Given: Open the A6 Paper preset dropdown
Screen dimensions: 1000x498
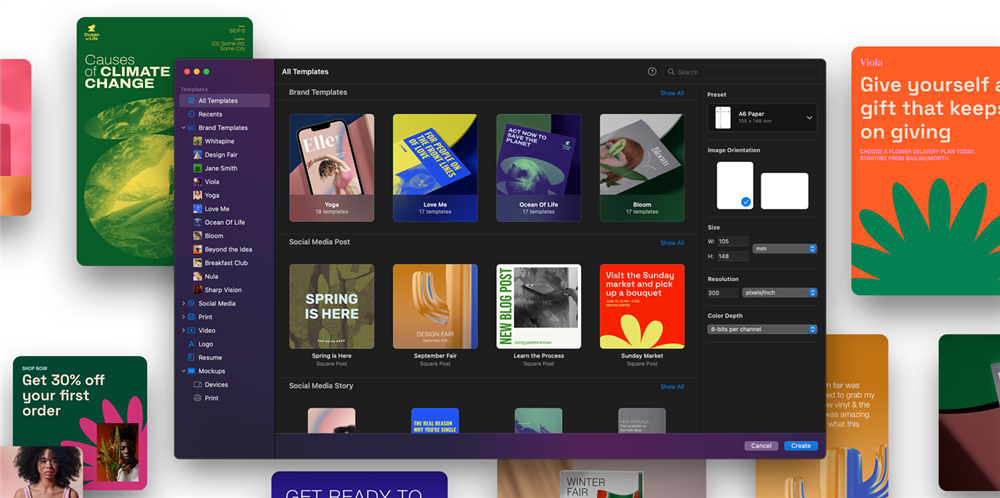Looking at the screenshot, I should pyautogui.click(x=762, y=117).
